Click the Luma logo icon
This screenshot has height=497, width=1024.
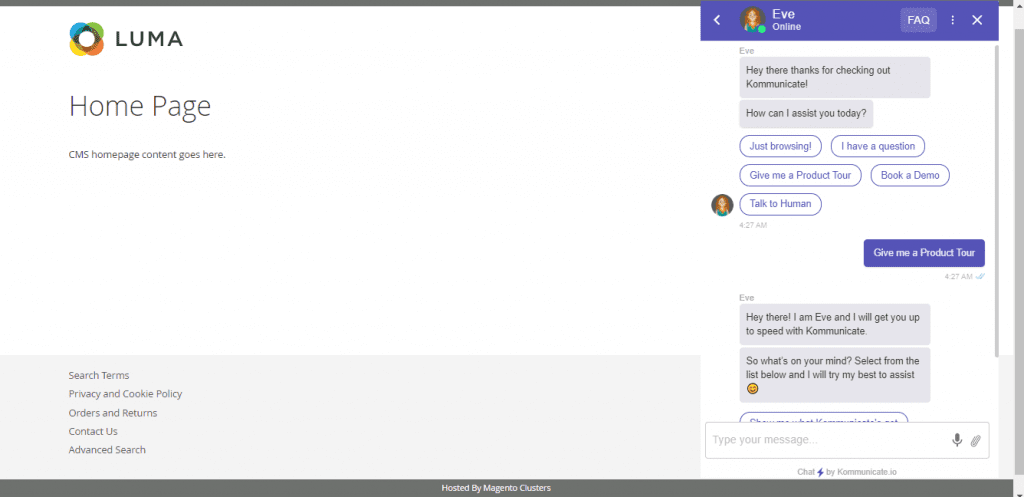pos(87,39)
